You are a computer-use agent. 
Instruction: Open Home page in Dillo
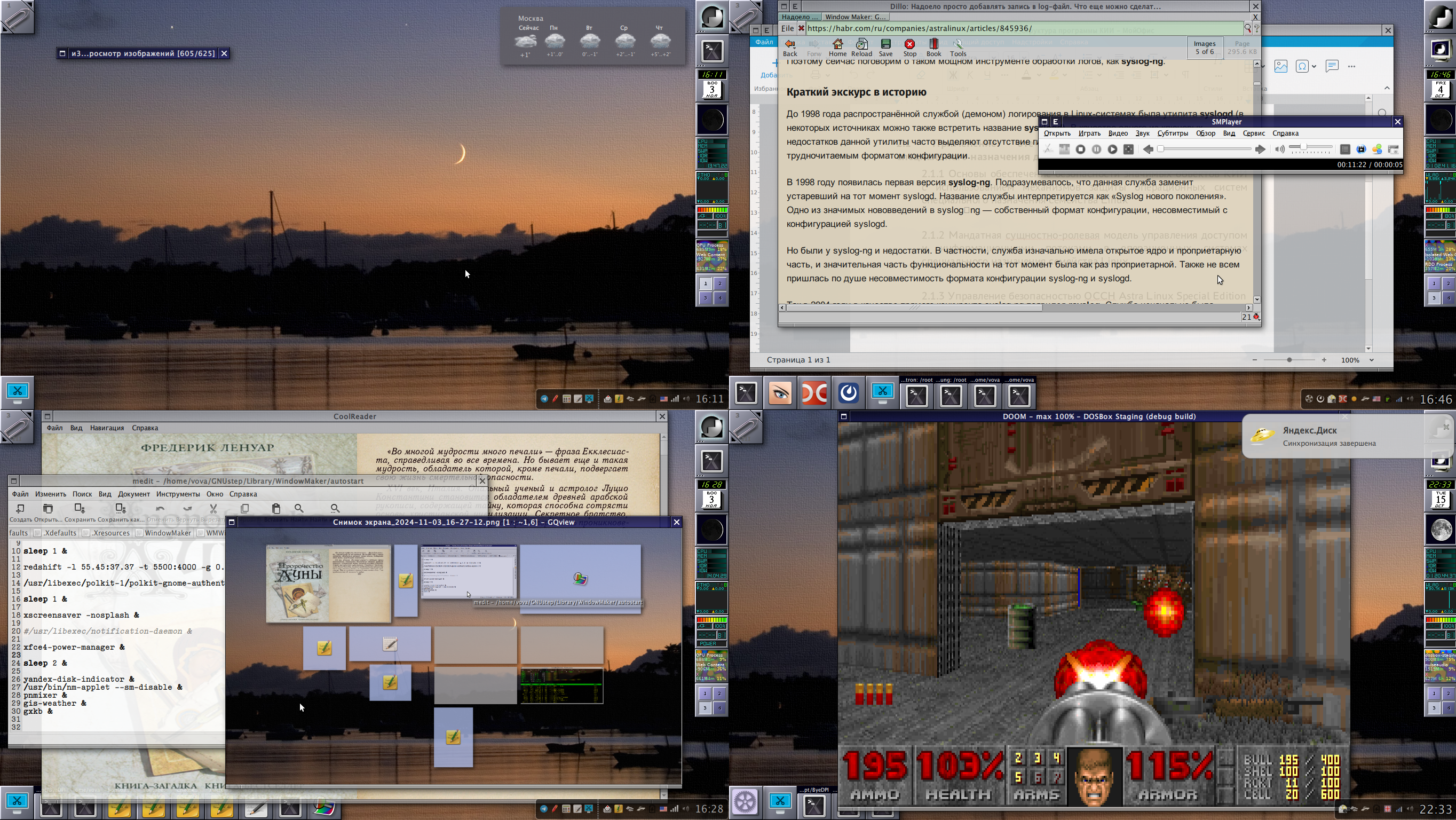[x=837, y=48]
